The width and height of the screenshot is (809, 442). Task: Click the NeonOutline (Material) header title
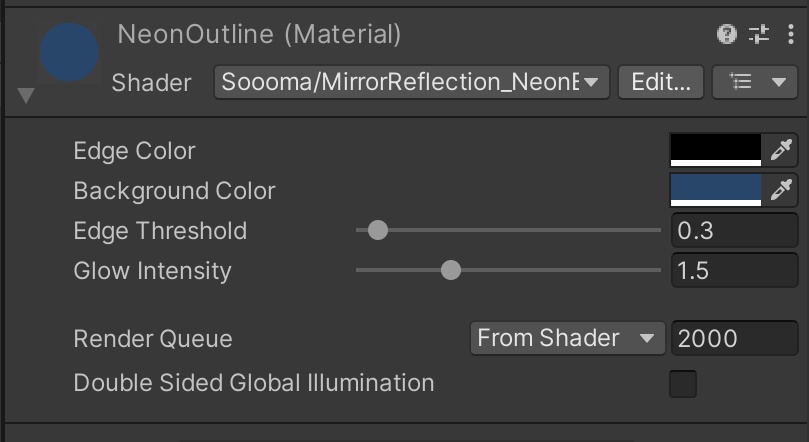[x=259, y=34]
